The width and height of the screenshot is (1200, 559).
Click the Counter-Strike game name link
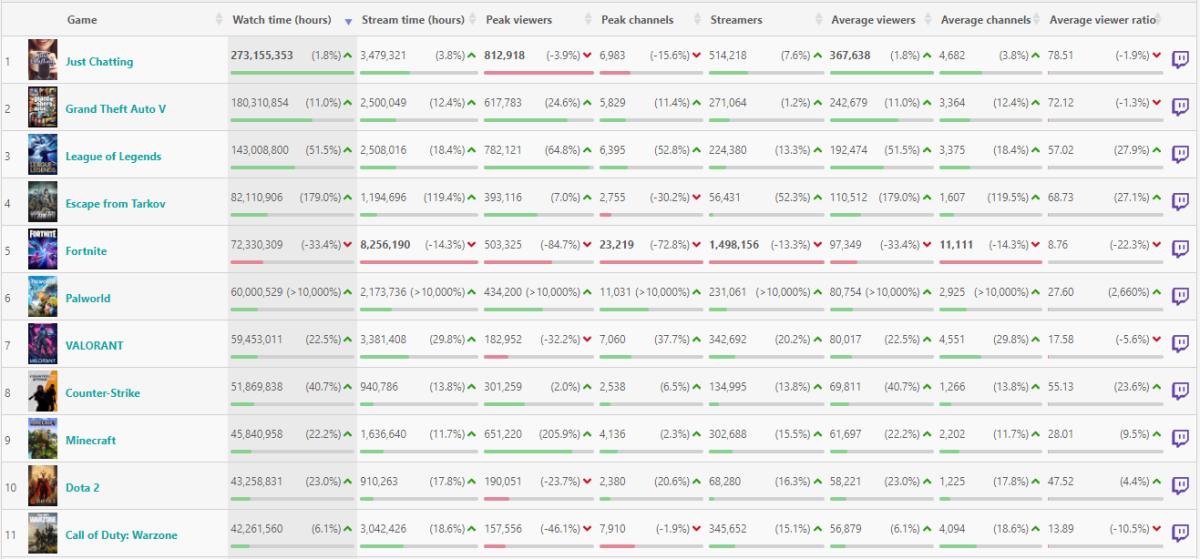click(102, 393)
